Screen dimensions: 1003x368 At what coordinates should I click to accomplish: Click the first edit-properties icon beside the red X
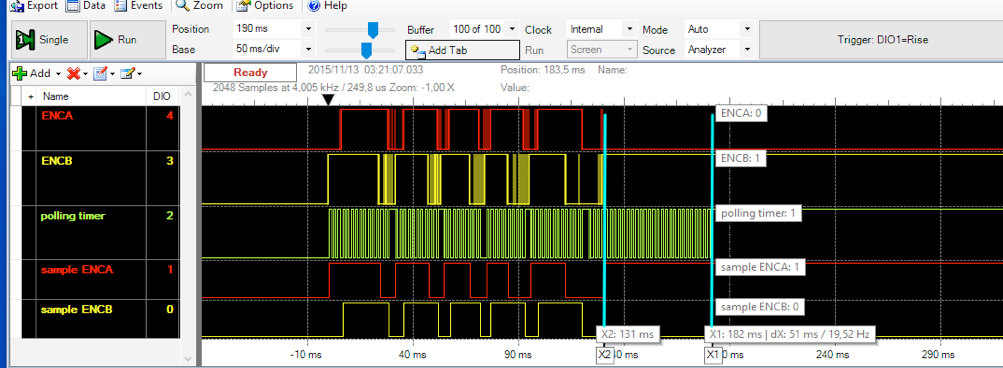point(100,74)
